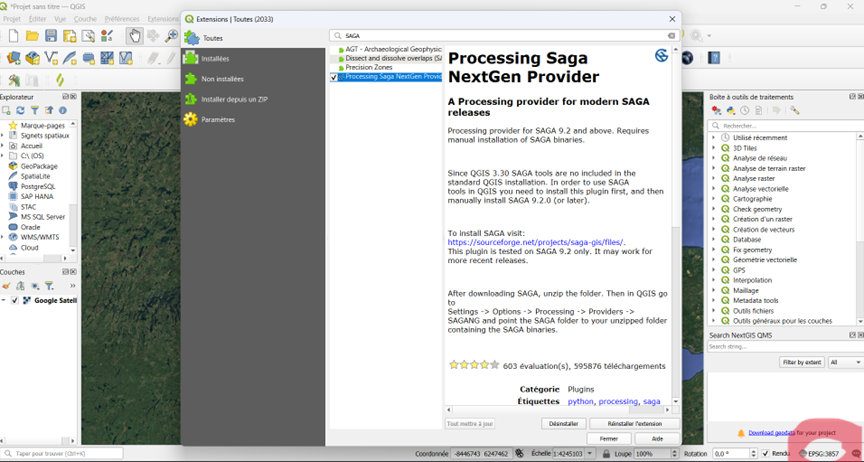Click the Open project folder icon
This screenshot has width=864, height=462.
point(32,36)
